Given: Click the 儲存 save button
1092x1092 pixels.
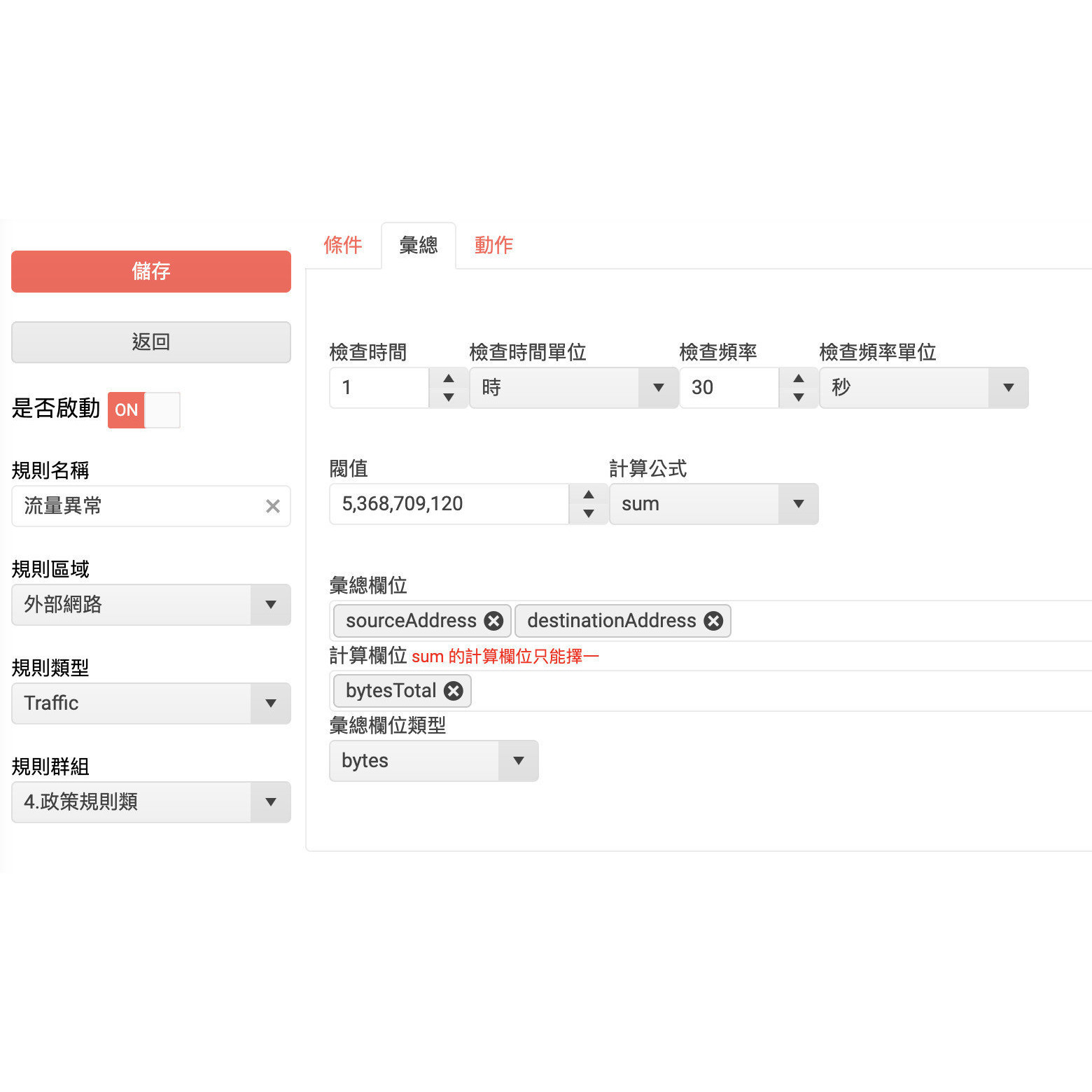Looking at the screenshot, I should coord(150,272).
